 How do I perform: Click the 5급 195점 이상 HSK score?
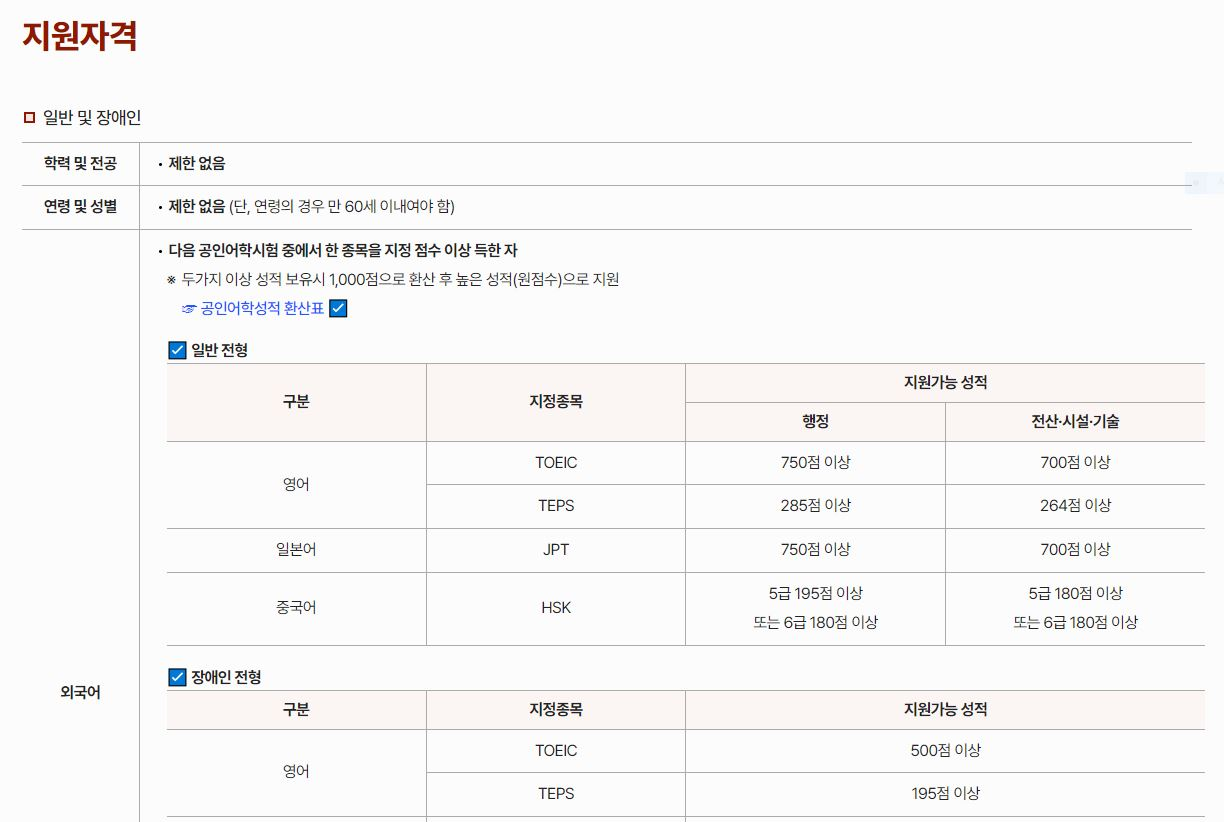tap(815, 593)
